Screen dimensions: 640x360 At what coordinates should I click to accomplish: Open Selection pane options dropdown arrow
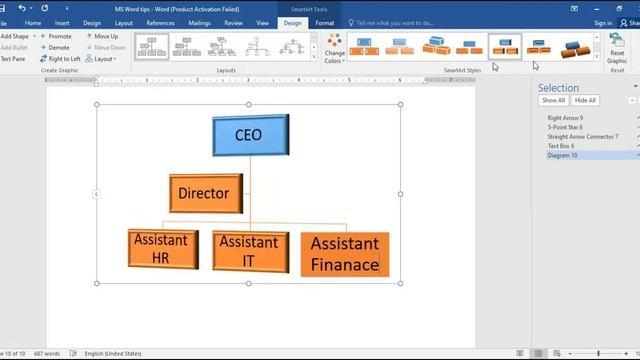tap(636, 86)
